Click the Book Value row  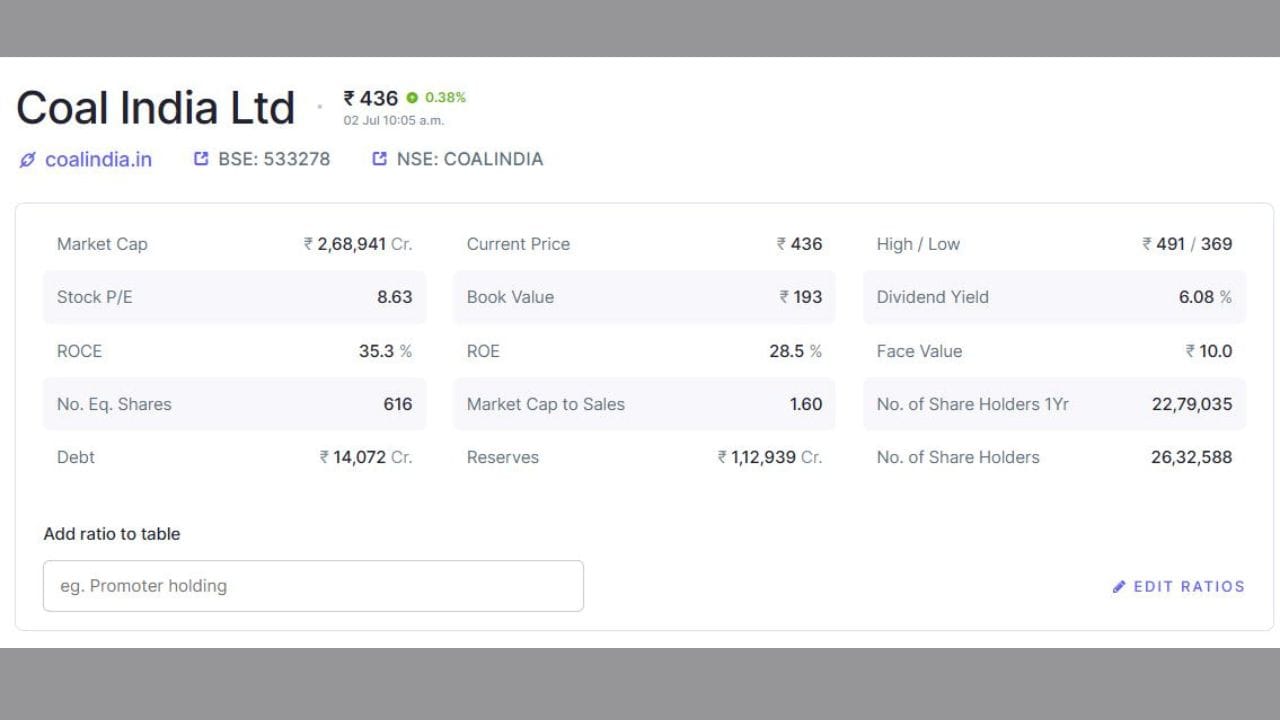(644, 297)
